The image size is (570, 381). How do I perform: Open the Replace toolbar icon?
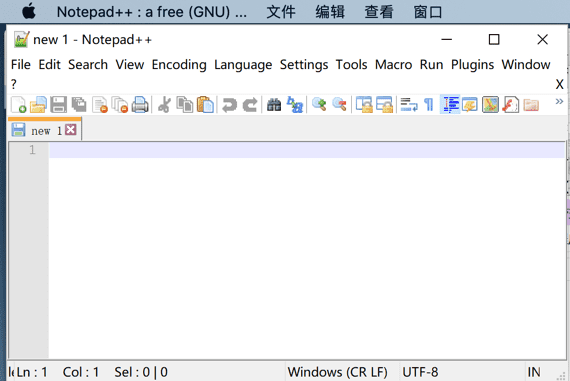point(294,105)
